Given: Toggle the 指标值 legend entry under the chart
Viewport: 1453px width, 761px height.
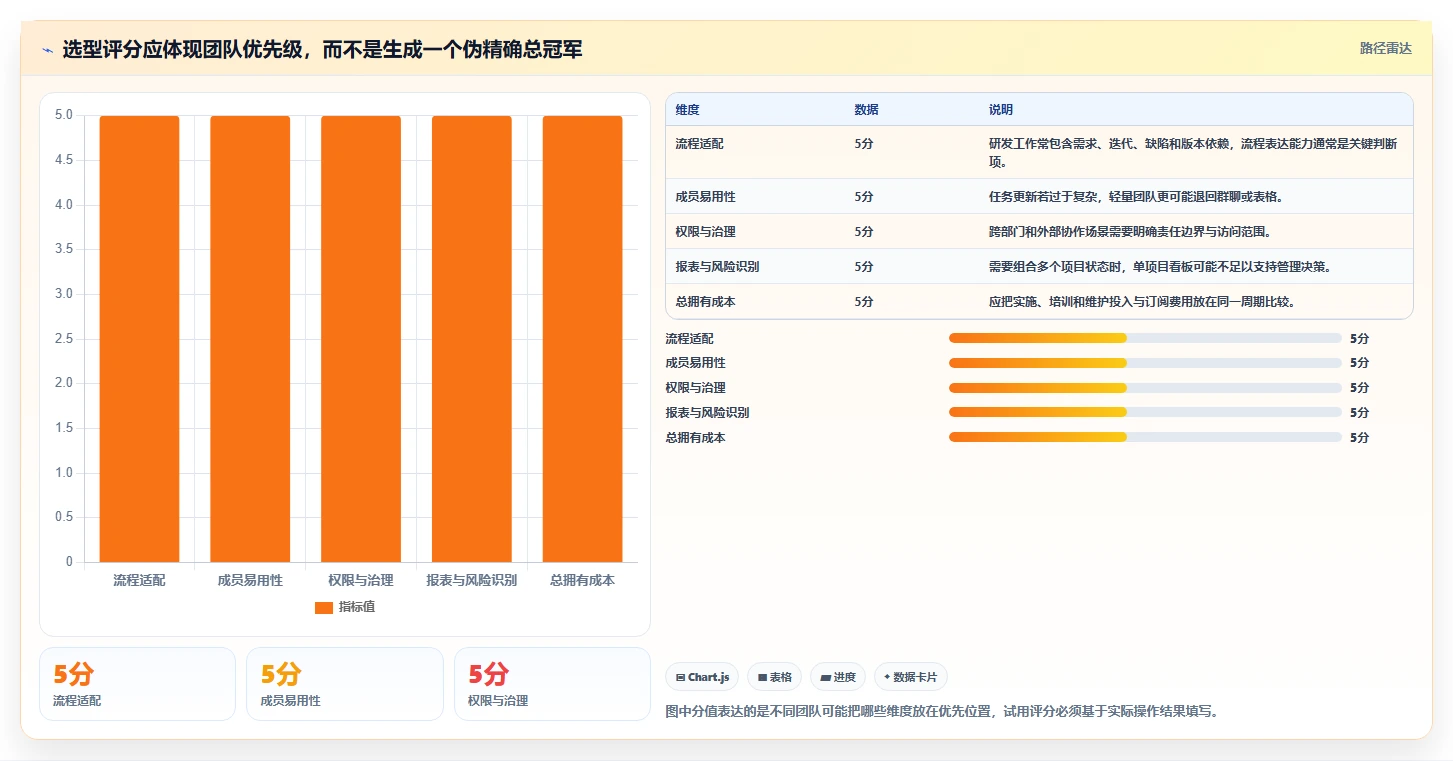Looking at the screenshot, I should pos(345,607).
